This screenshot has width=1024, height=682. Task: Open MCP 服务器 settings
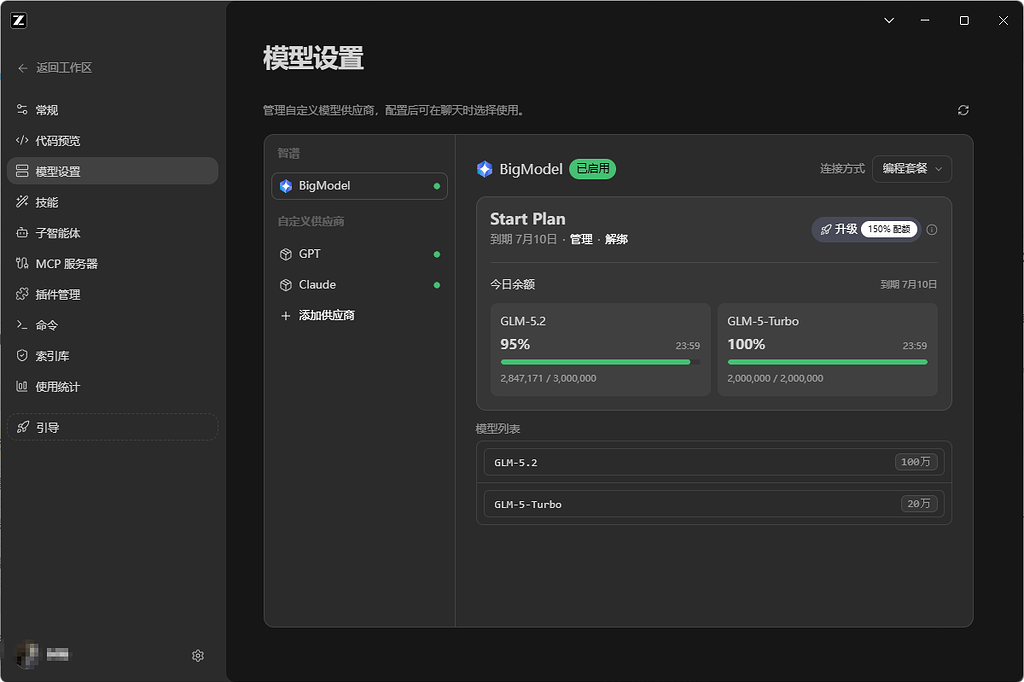tap(112, 263)
